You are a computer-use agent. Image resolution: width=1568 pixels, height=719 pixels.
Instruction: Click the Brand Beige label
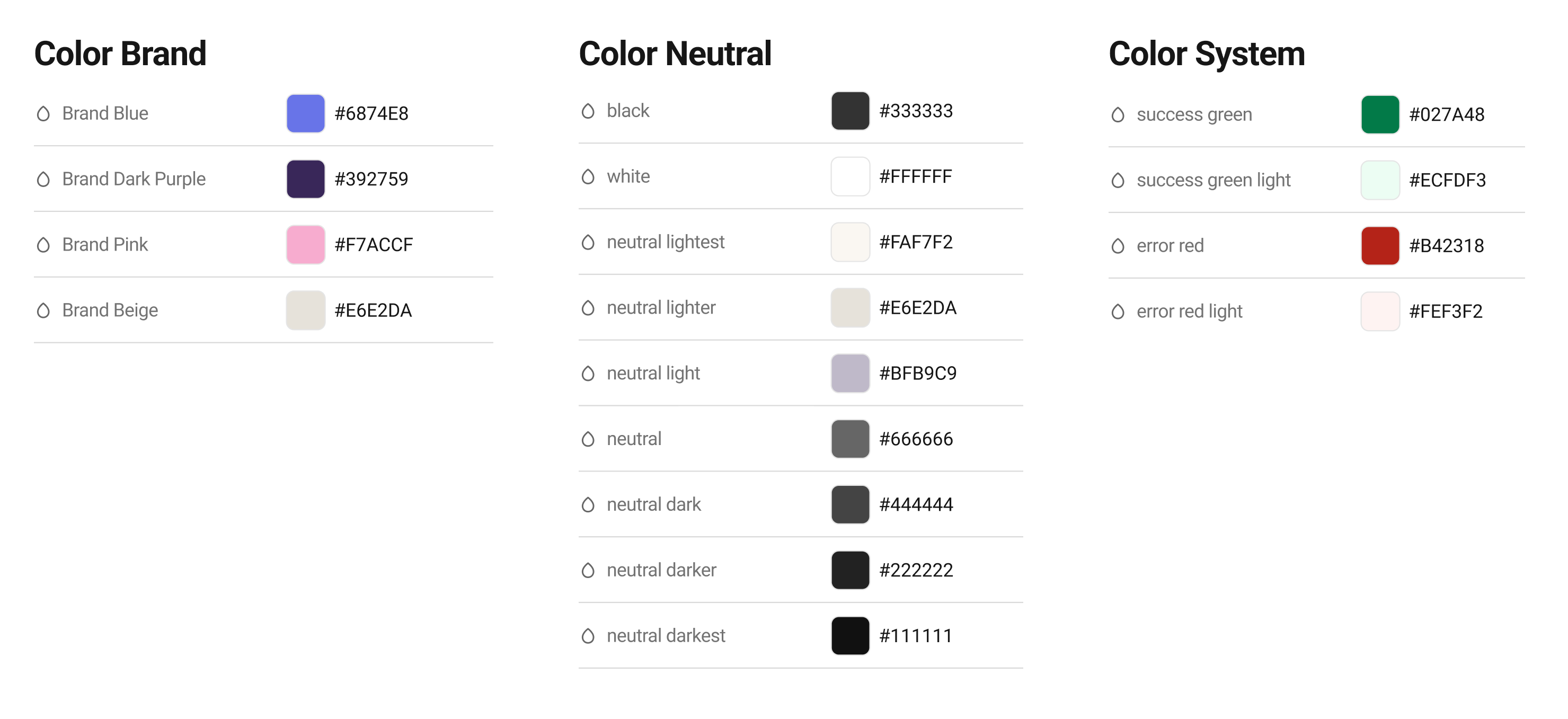pos(110,310)
